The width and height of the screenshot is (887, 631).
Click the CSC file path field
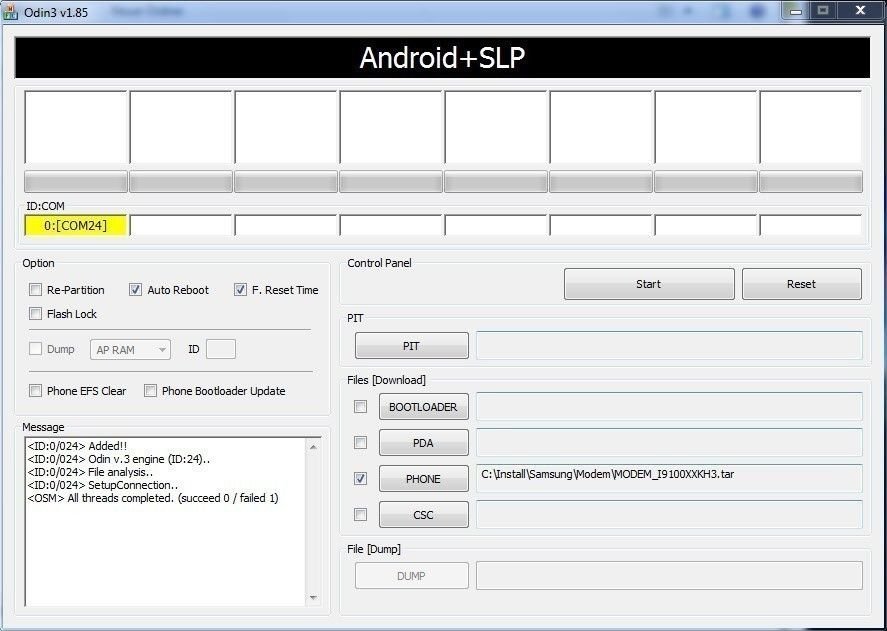click(669, 514)
